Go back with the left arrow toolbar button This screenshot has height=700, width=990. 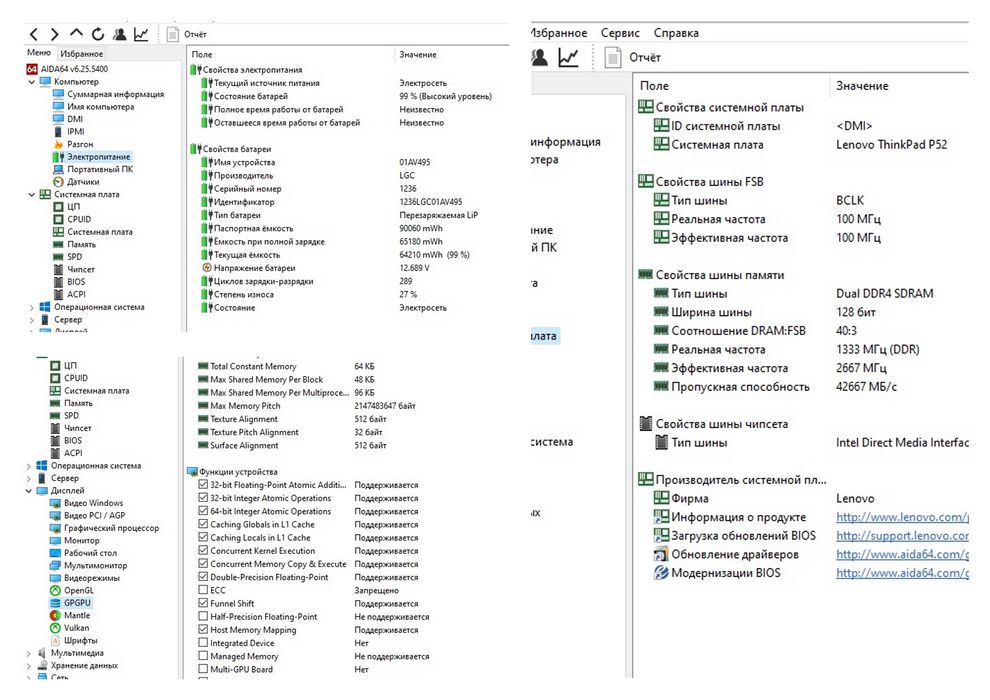pyautogui.click(x=34, y=34)
